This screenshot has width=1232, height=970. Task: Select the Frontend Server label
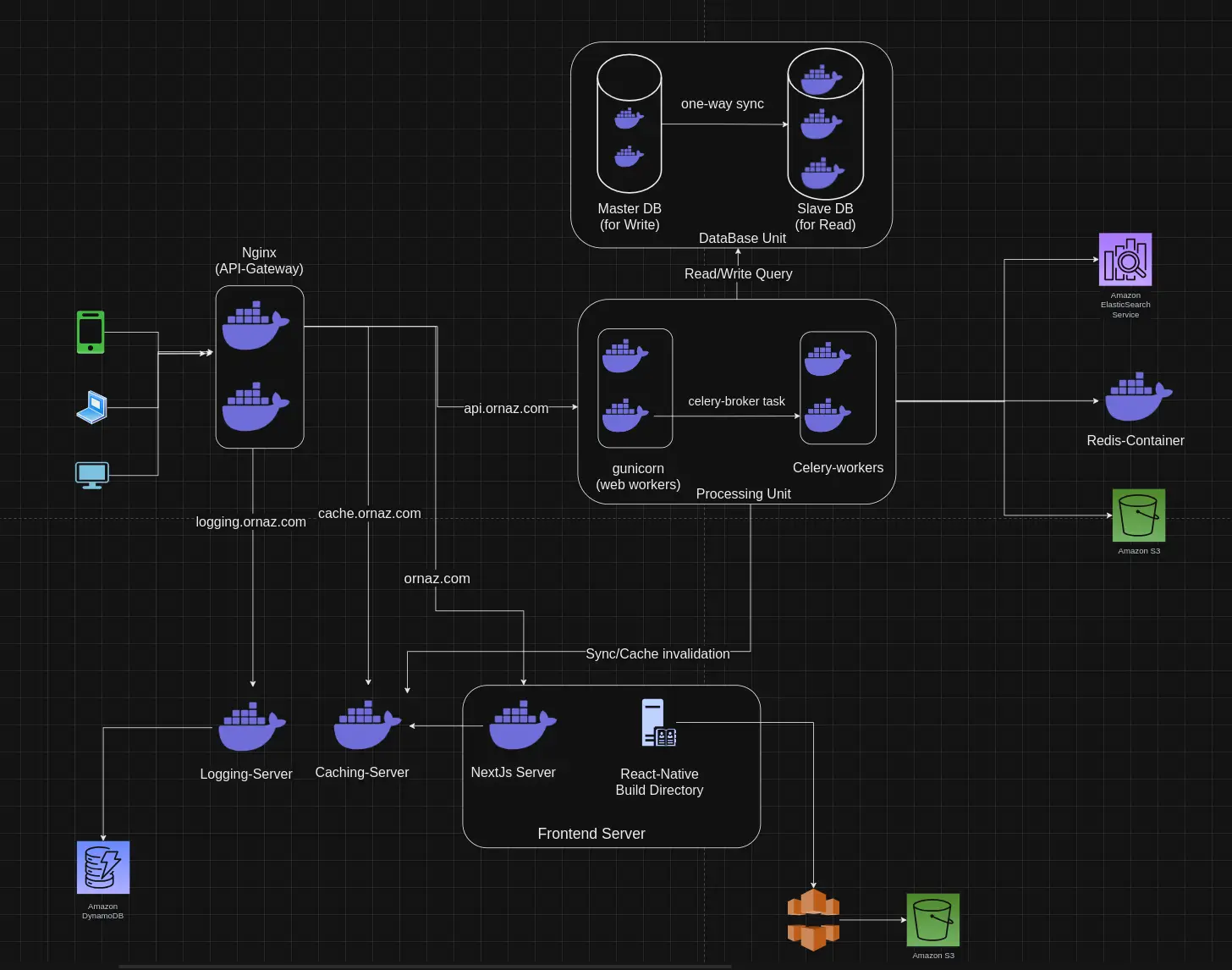[591, 834]
